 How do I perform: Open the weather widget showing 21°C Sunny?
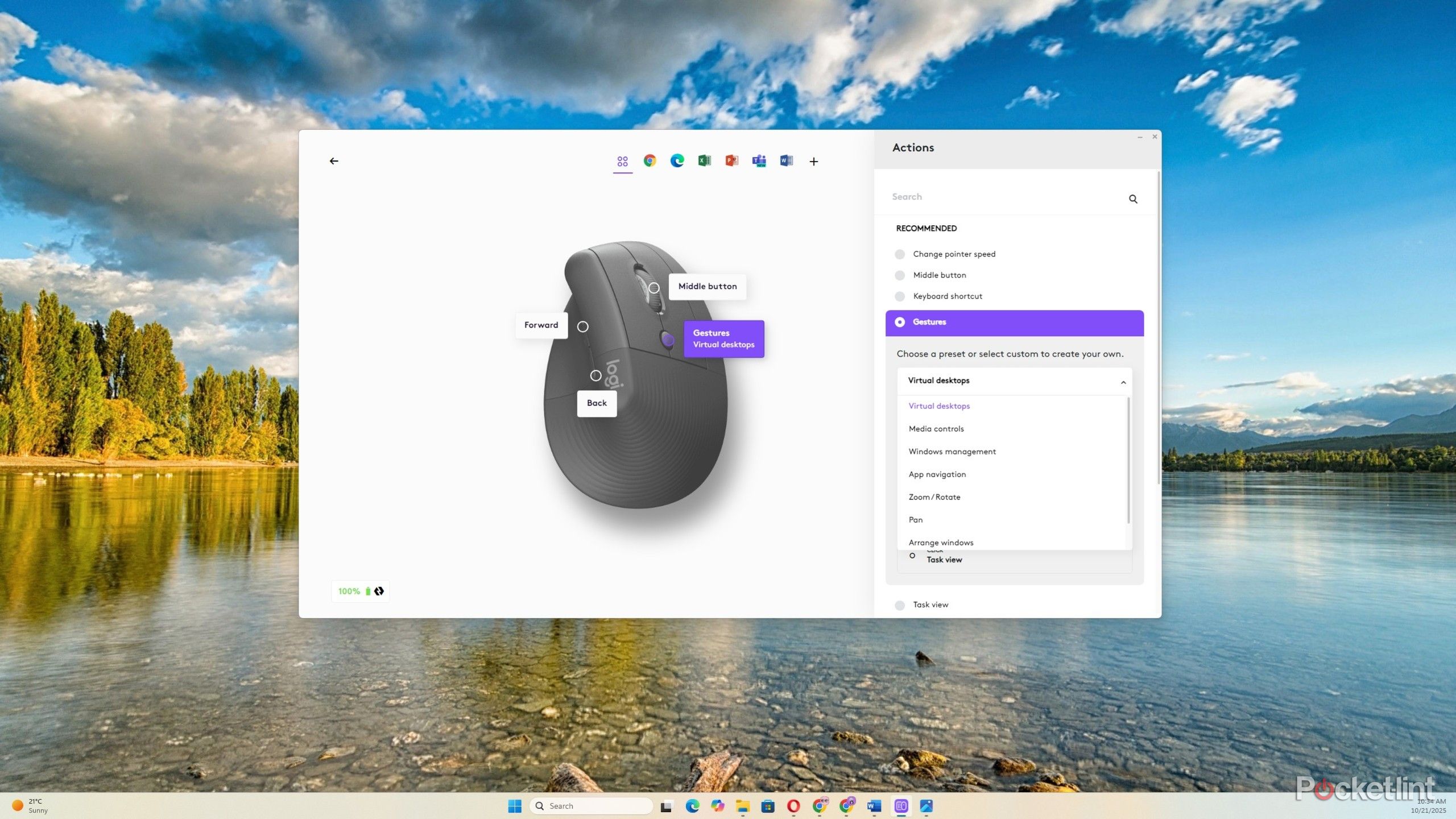click(30, 805)
